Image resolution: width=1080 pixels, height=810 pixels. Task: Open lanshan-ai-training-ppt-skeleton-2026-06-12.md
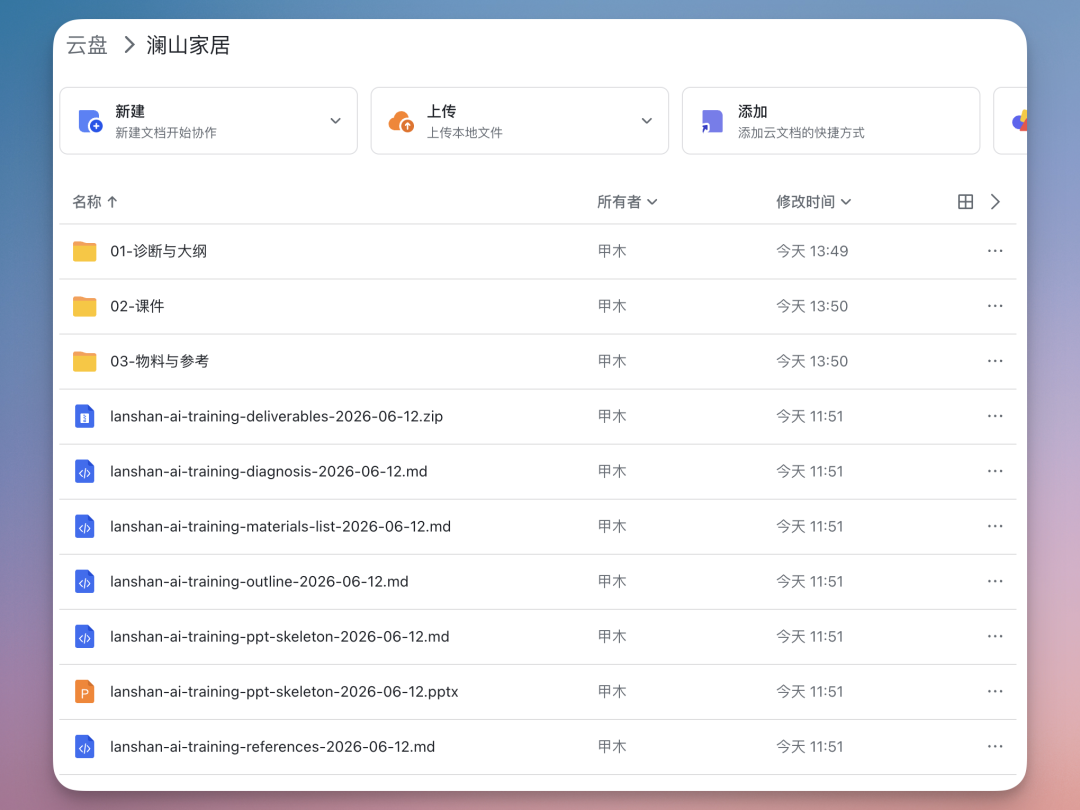coord(280,637)
